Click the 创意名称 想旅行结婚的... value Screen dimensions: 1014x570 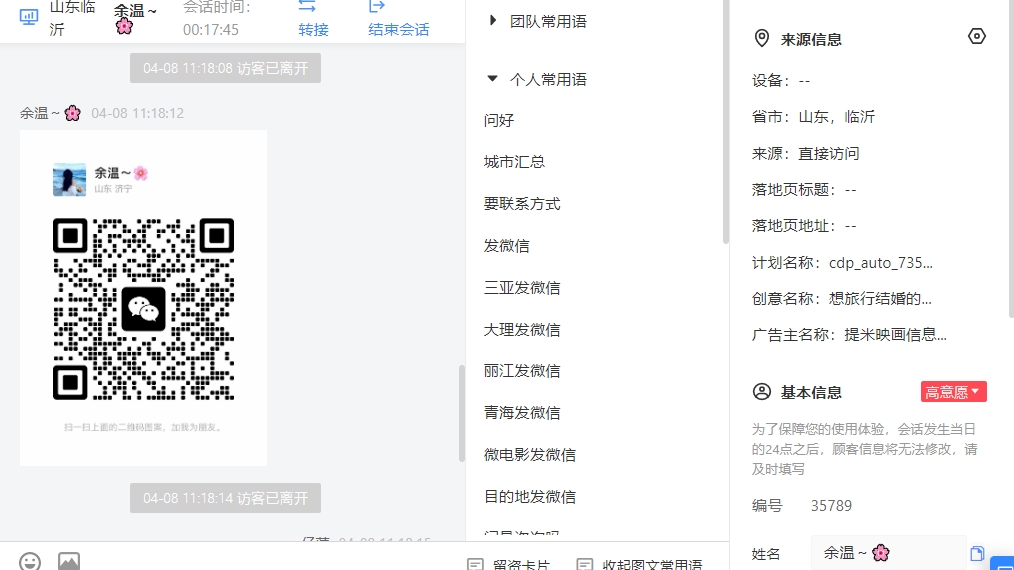(x=880, y=299)
